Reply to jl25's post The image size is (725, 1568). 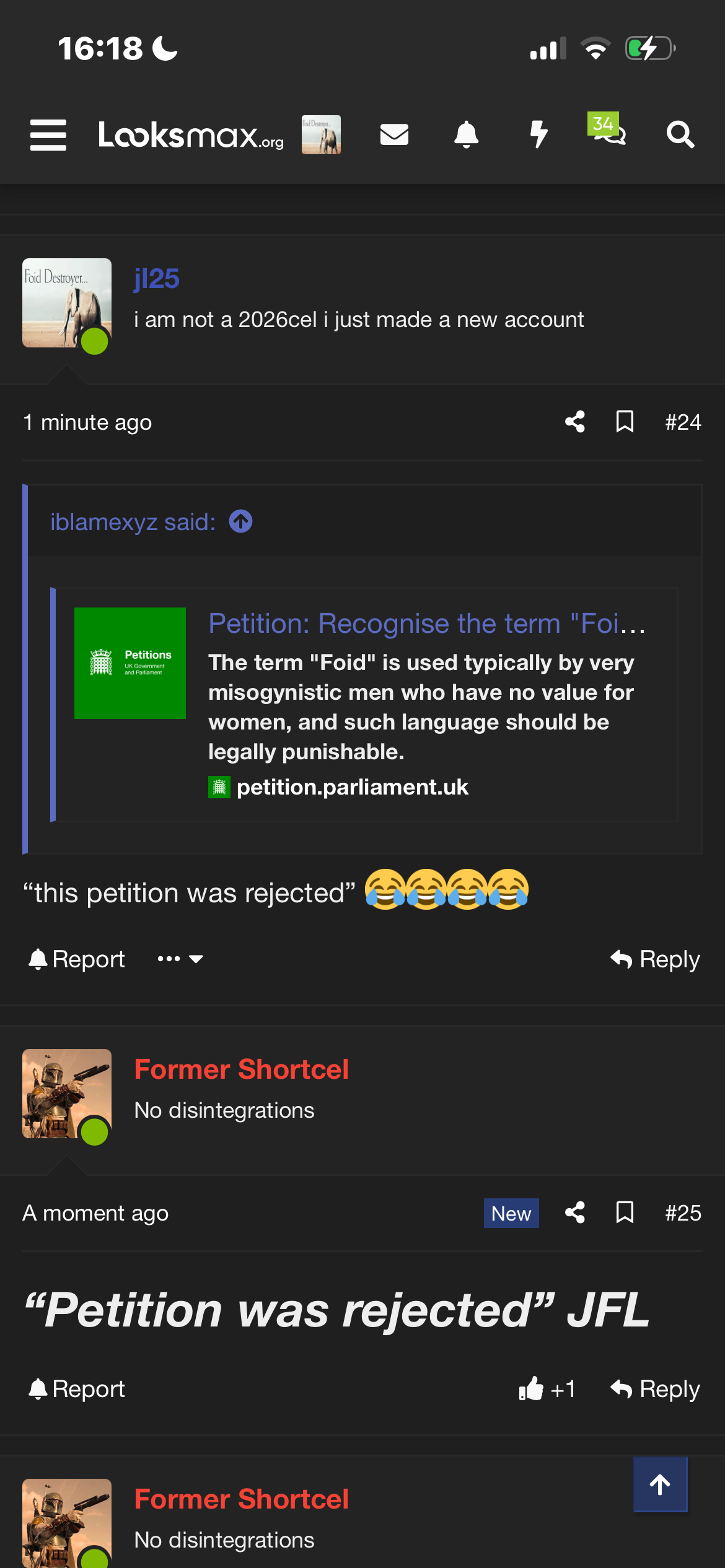point(655,959)
